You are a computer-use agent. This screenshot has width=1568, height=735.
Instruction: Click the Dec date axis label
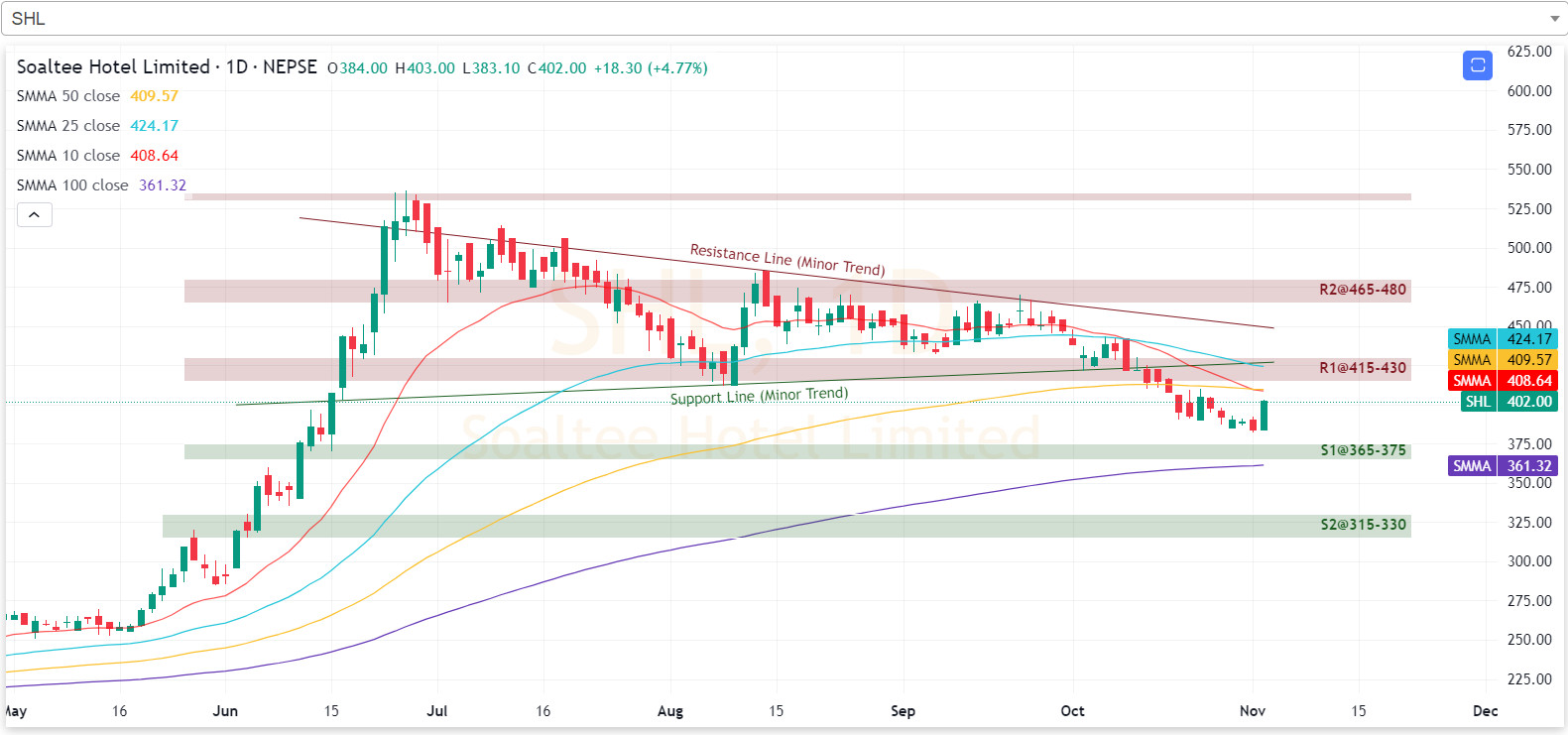point(1486,711)
